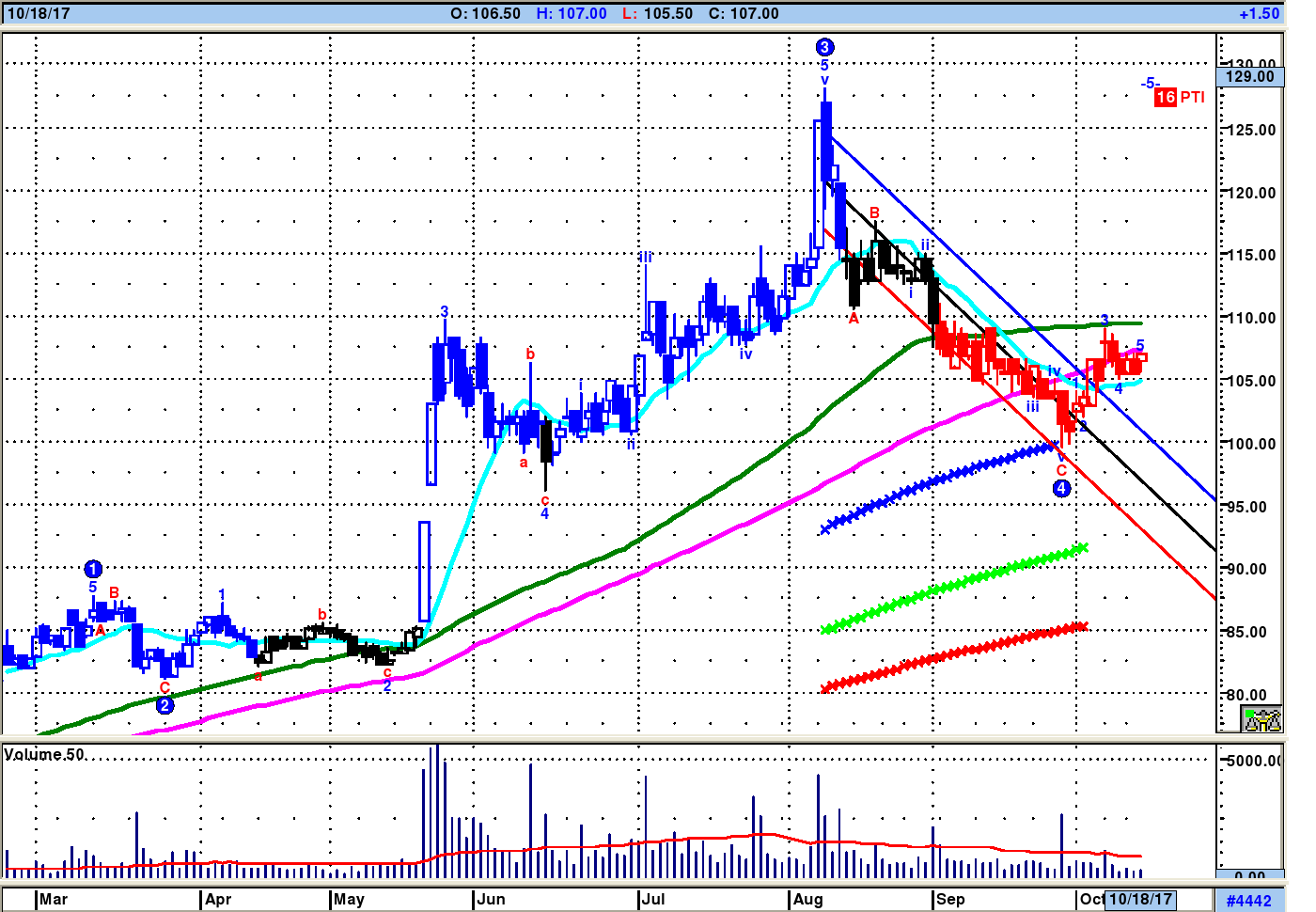
Task: Click the Aug label on the time axis
Action: pyautogui.click(x=808, y=899)
